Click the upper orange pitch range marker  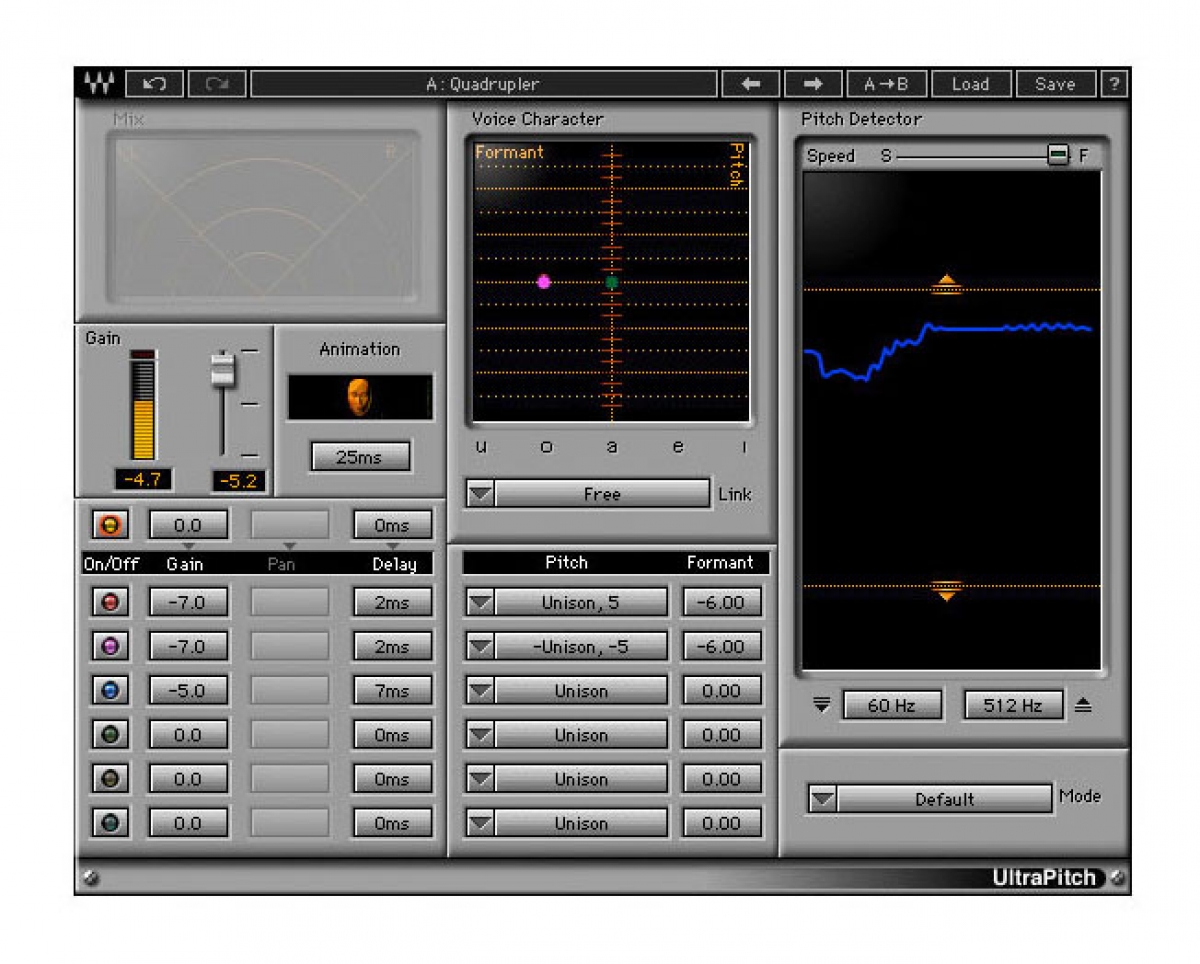[x=946, y=286]
